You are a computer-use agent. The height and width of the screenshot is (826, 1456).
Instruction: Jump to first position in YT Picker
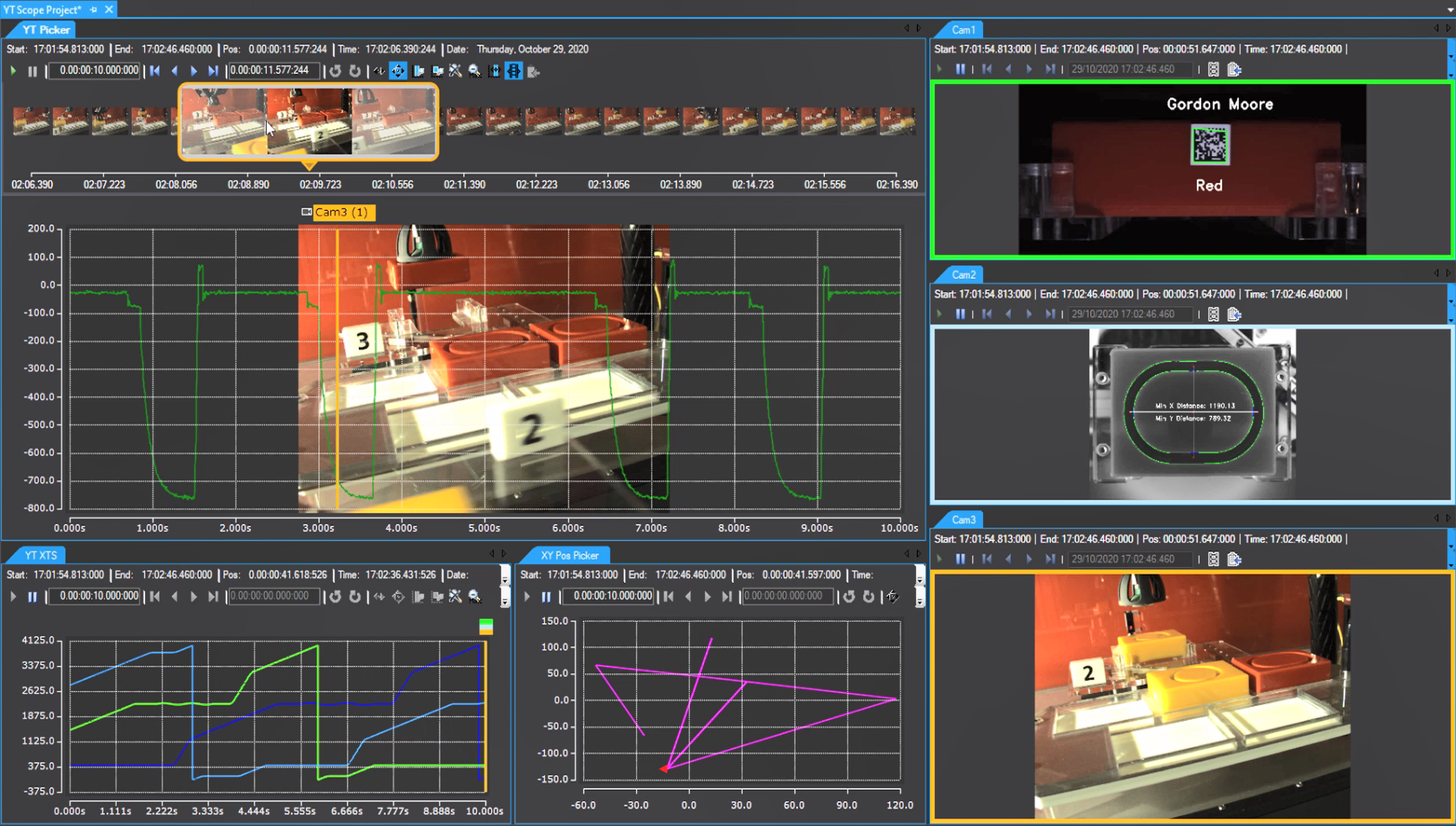point(155,70)
